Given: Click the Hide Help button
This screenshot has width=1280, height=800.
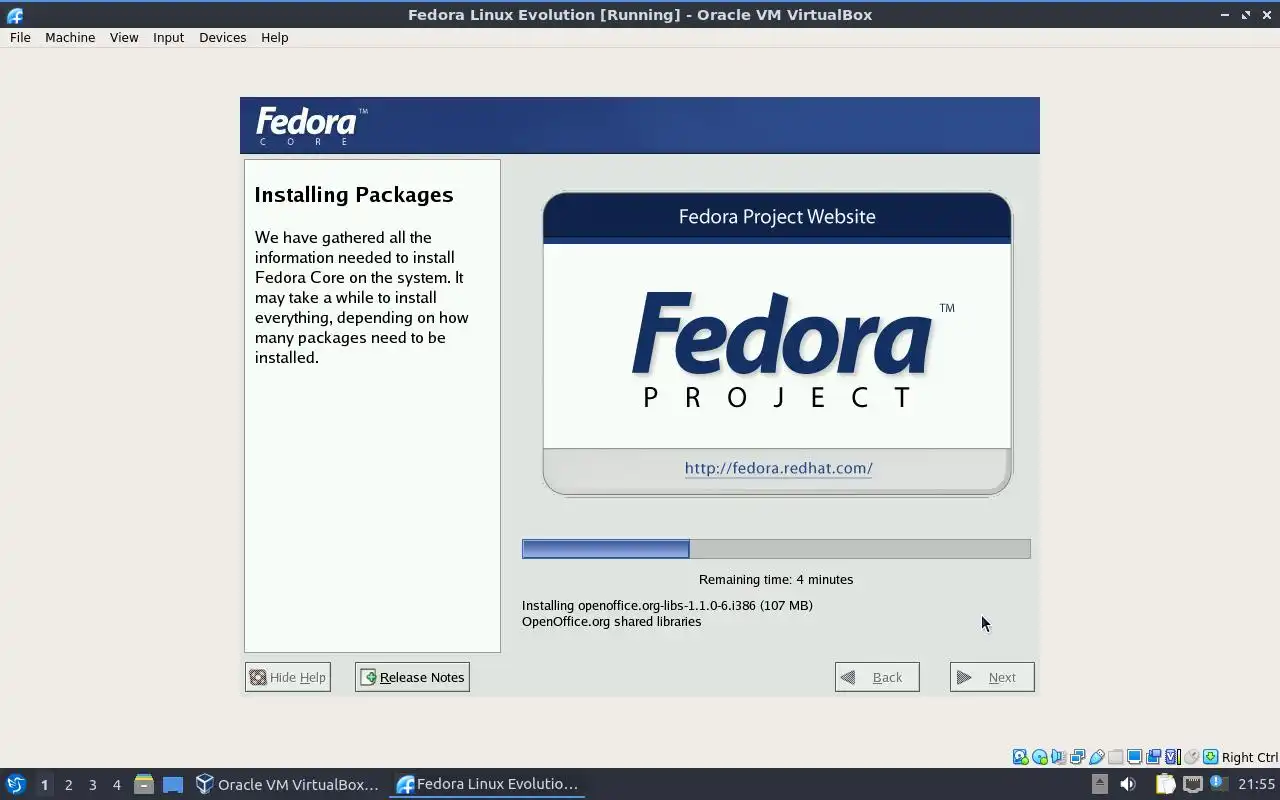Looking at the screenshot, I should click(x=288, y=677).
